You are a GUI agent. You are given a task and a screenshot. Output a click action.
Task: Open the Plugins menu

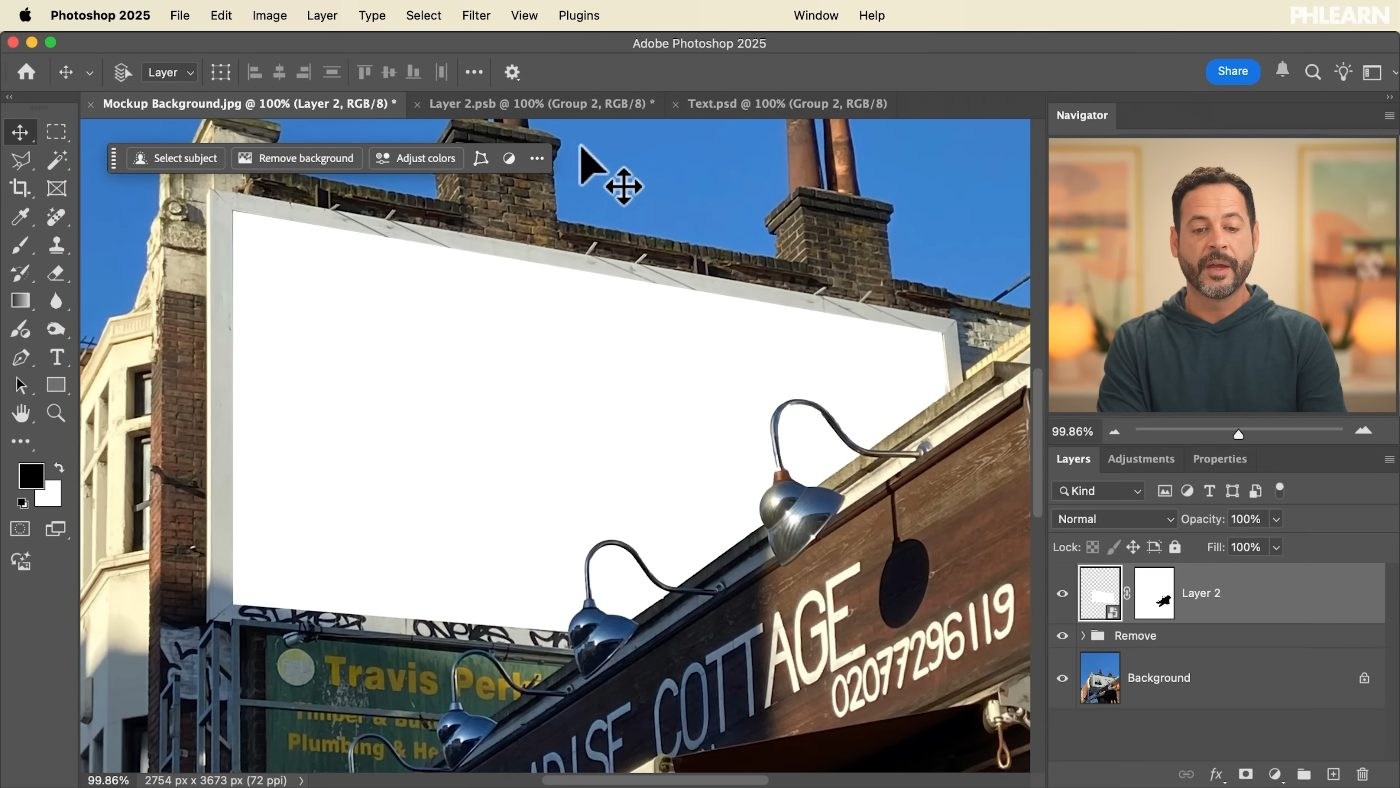pyautogui.click(x=579, y=15)
